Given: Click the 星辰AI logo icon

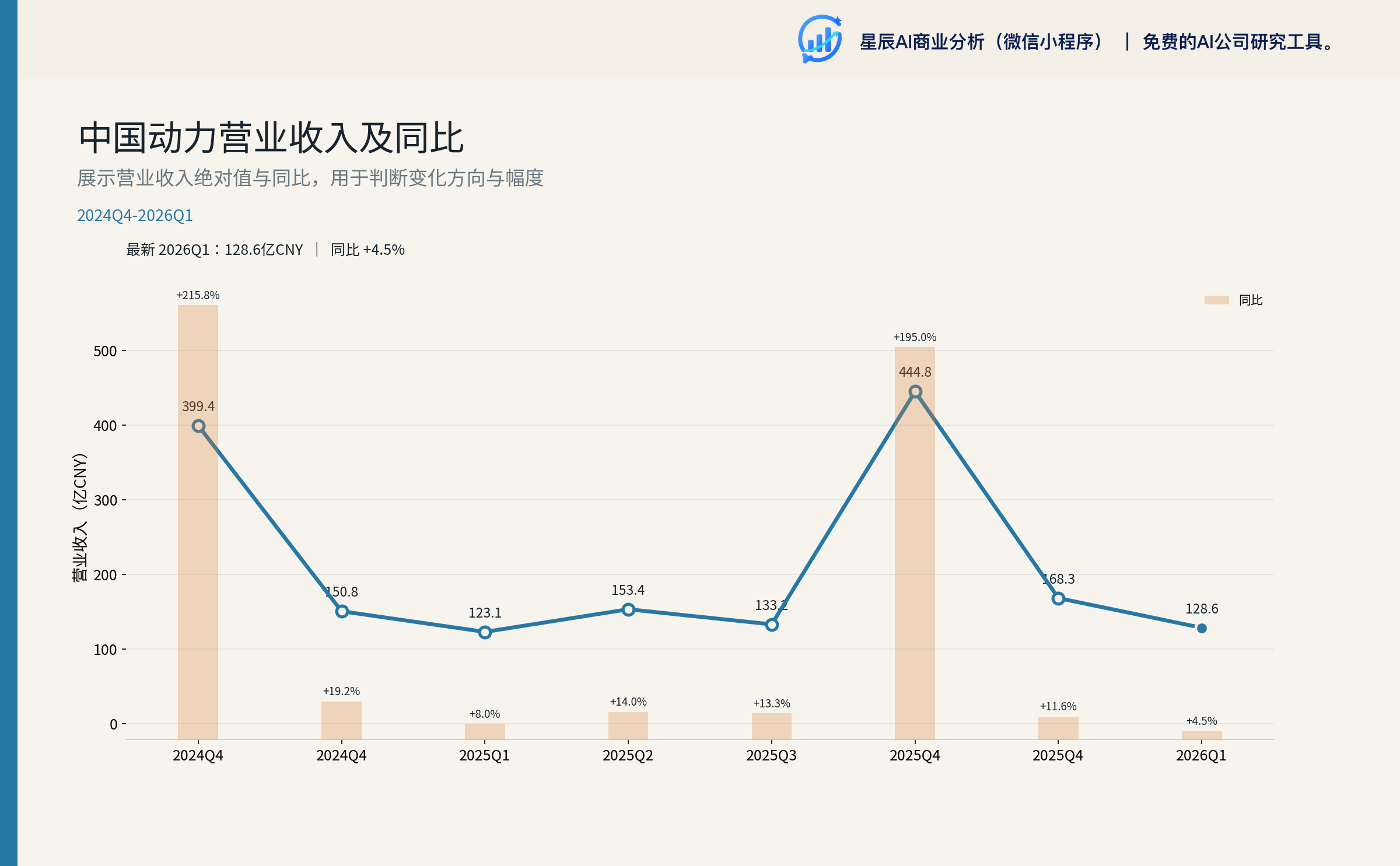Looking at the screenshot, I should pyautogui.click(x=820, y=39).
